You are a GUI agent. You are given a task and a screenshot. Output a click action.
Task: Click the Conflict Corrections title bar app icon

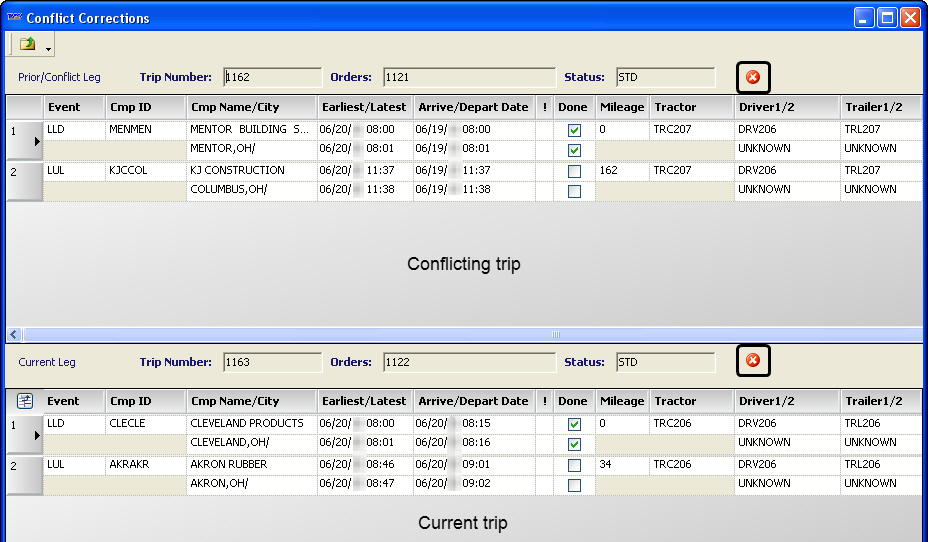(x=14, y=17)
